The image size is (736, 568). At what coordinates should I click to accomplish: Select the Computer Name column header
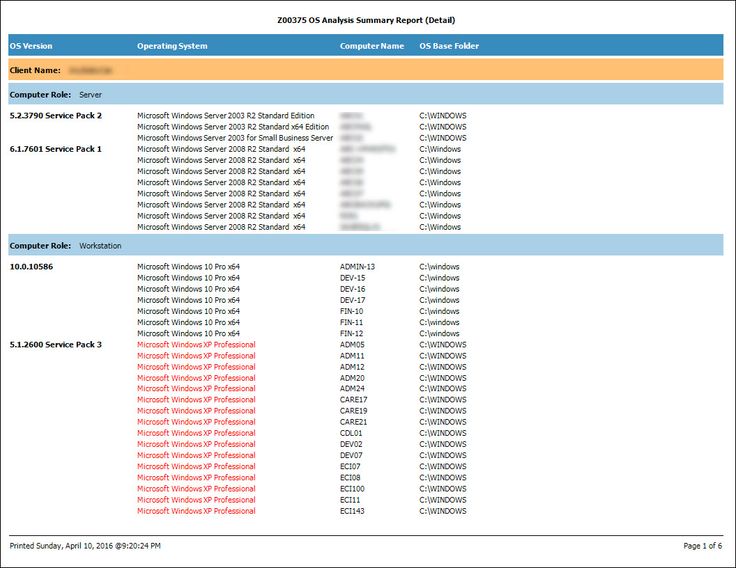[x=372, y=46]
